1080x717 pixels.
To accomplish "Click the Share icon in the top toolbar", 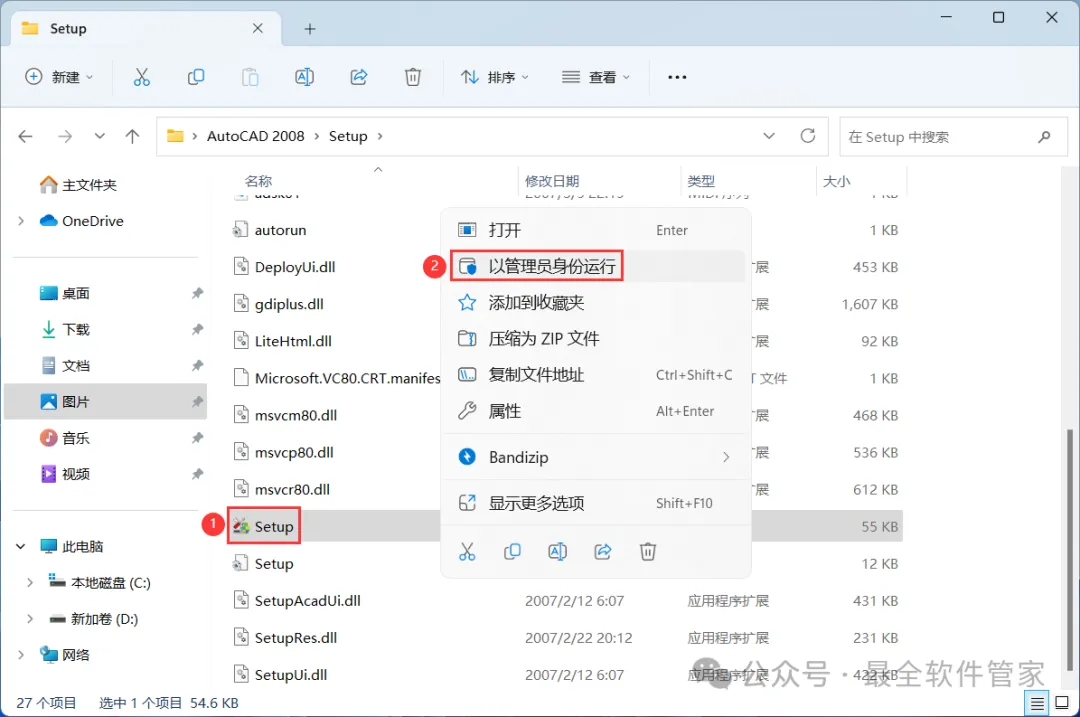I will (359, 77).
